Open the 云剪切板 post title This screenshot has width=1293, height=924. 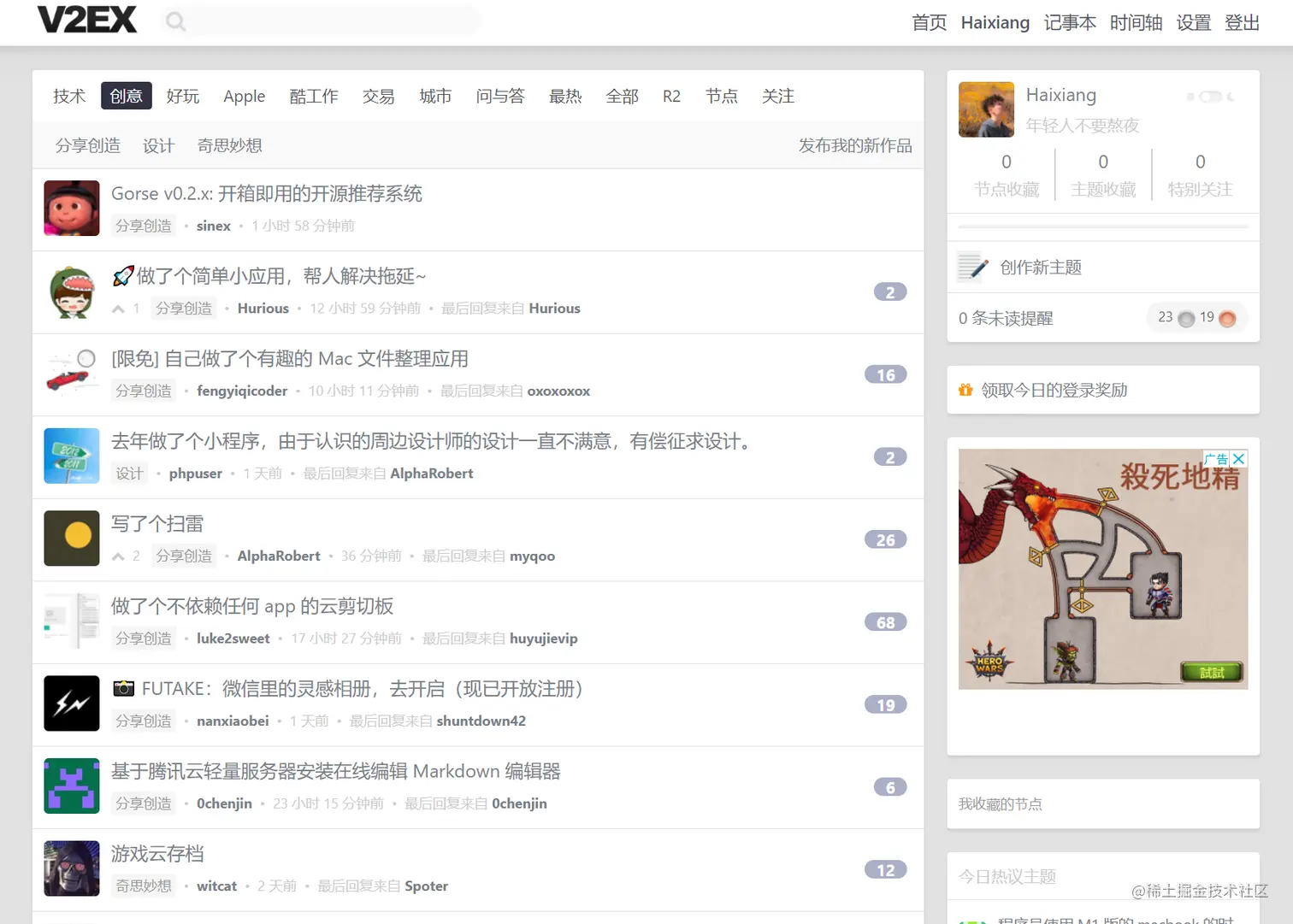pos(252,607)
